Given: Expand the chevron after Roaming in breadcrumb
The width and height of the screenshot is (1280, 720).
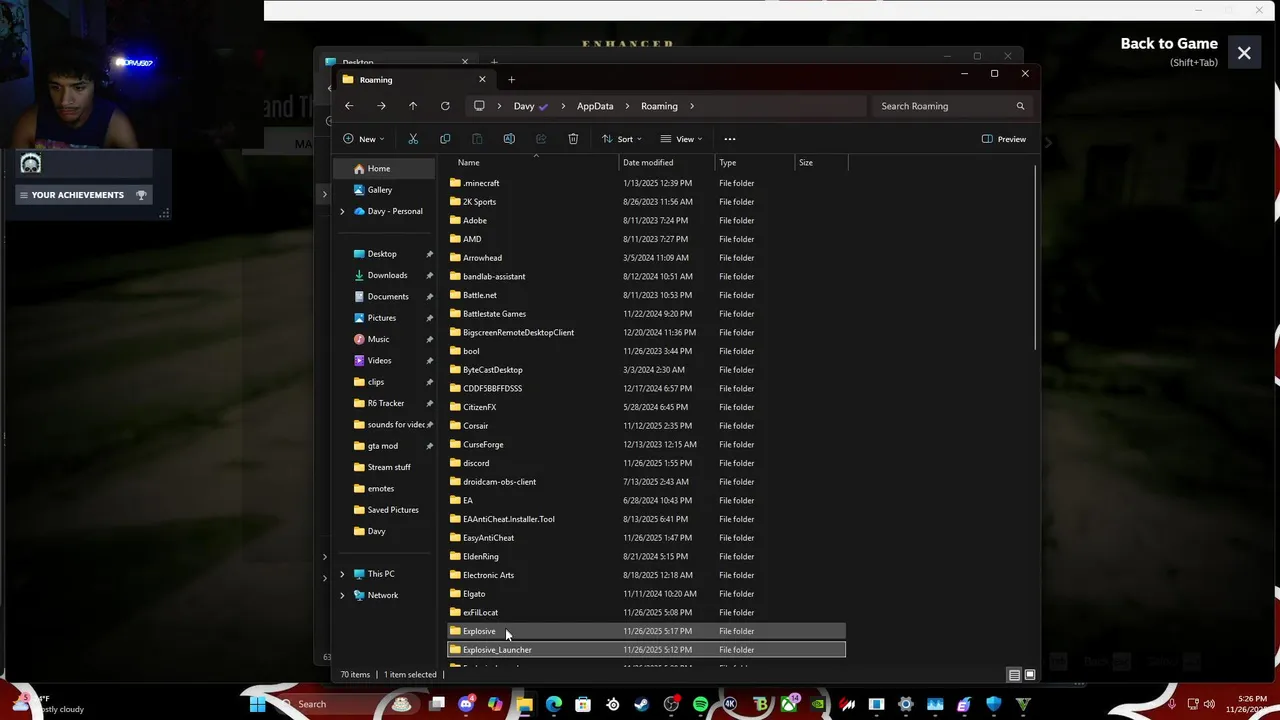Looking at the screenshot, I should (x=692, y=106).
